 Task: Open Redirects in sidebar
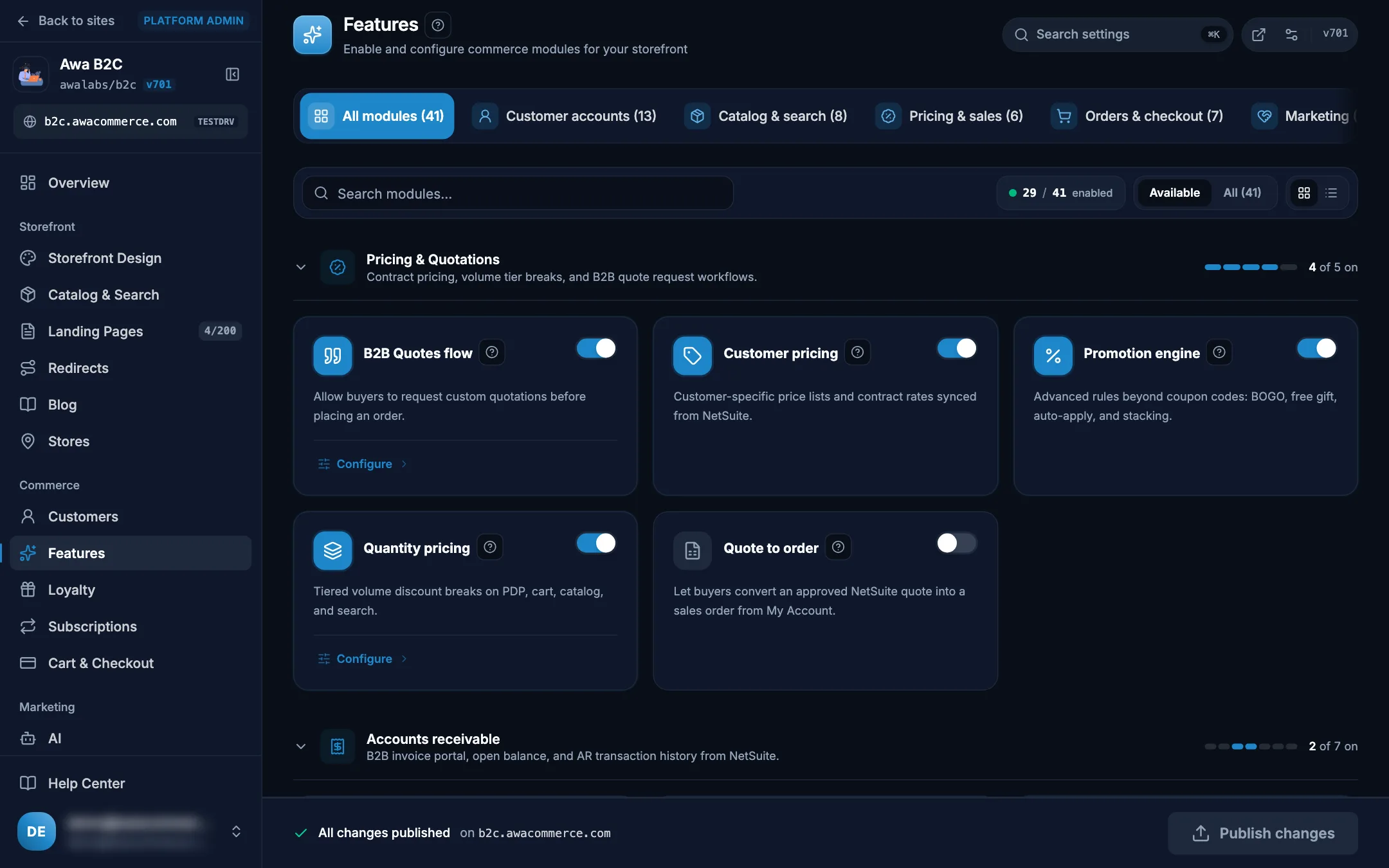(131, 368)
